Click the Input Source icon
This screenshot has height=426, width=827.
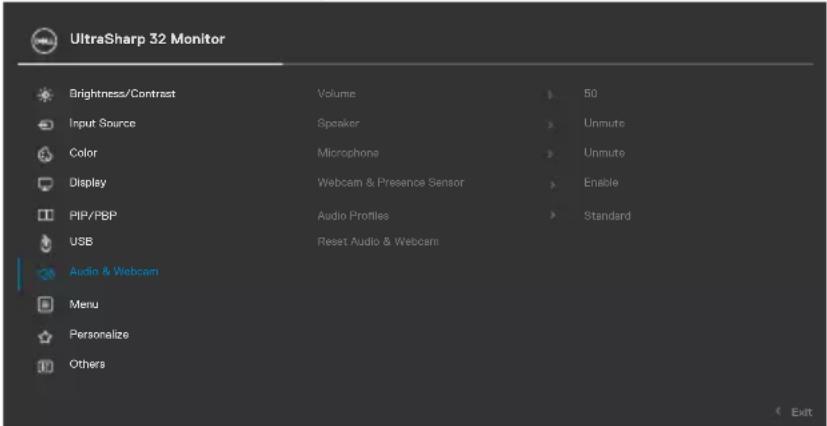45,124
